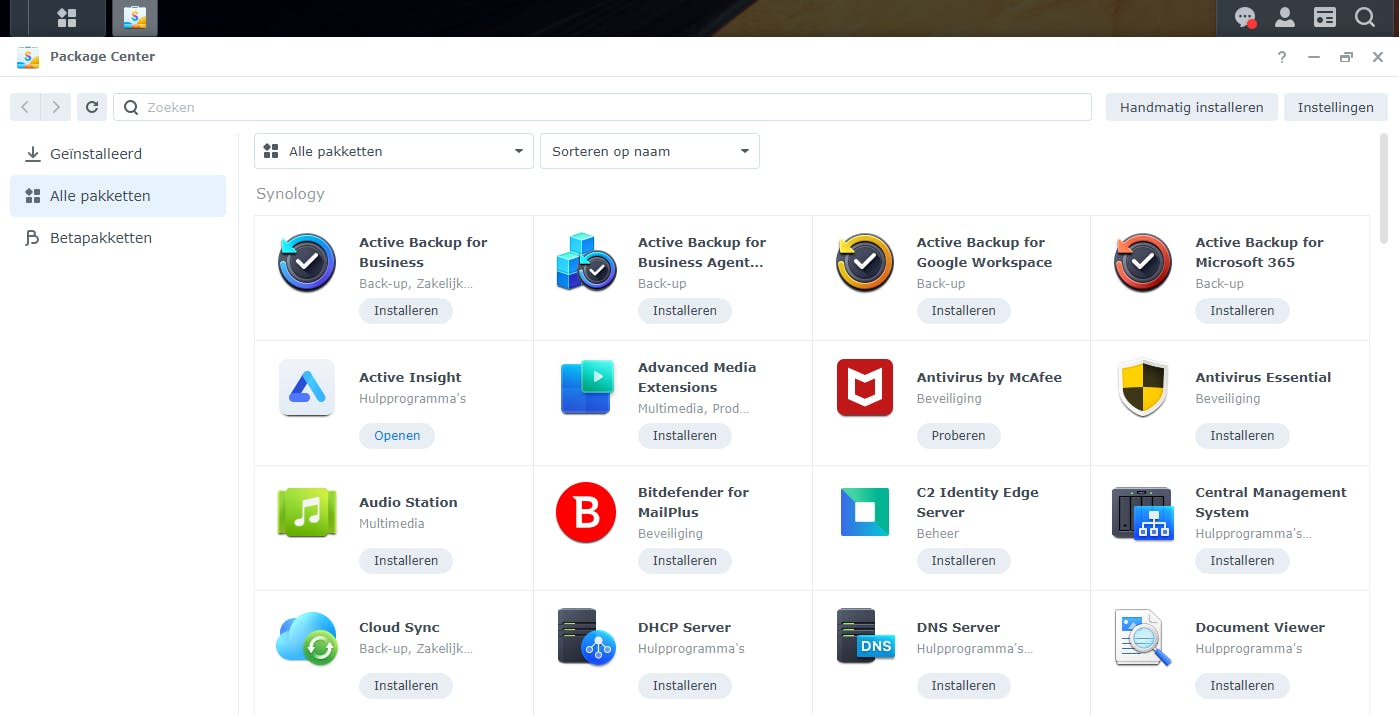Install Cloud Sync package
This screenshot has width=1399, height=715.
[x=406, y=686]
